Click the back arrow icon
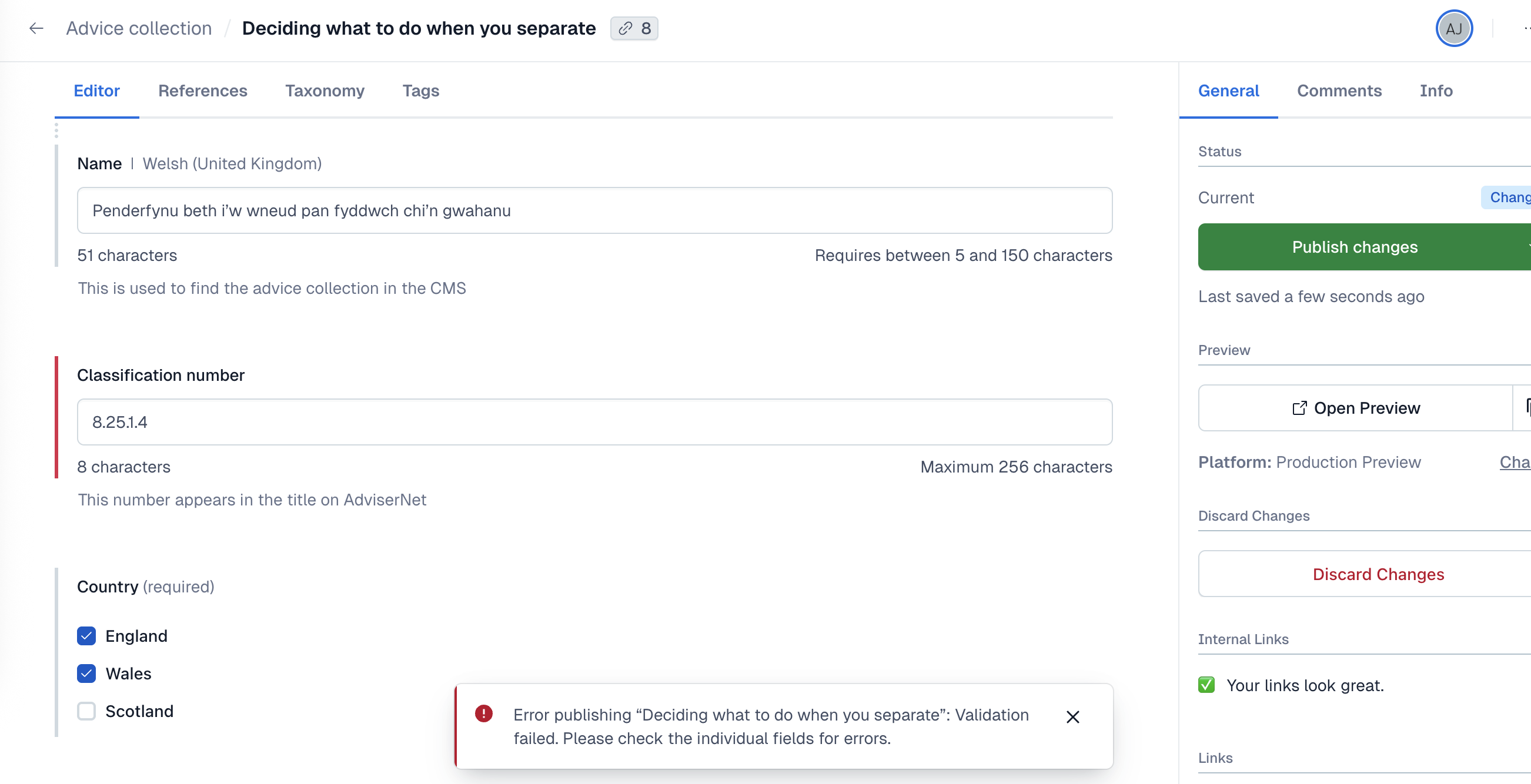 (36, 28)
